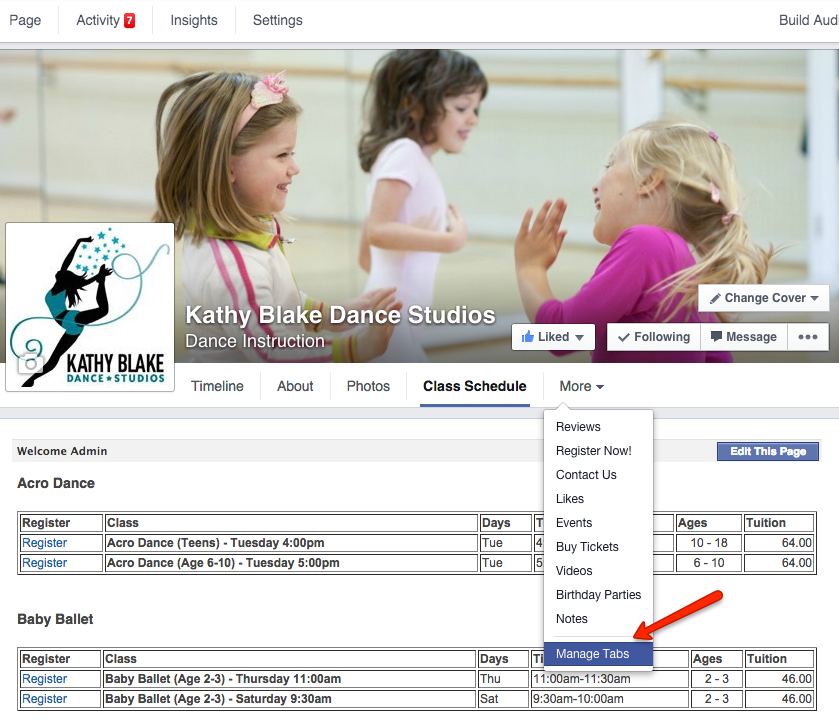Click the Message button
This screenshot has height=720, width=839.
pyautogui.click(x=744, y=337)
